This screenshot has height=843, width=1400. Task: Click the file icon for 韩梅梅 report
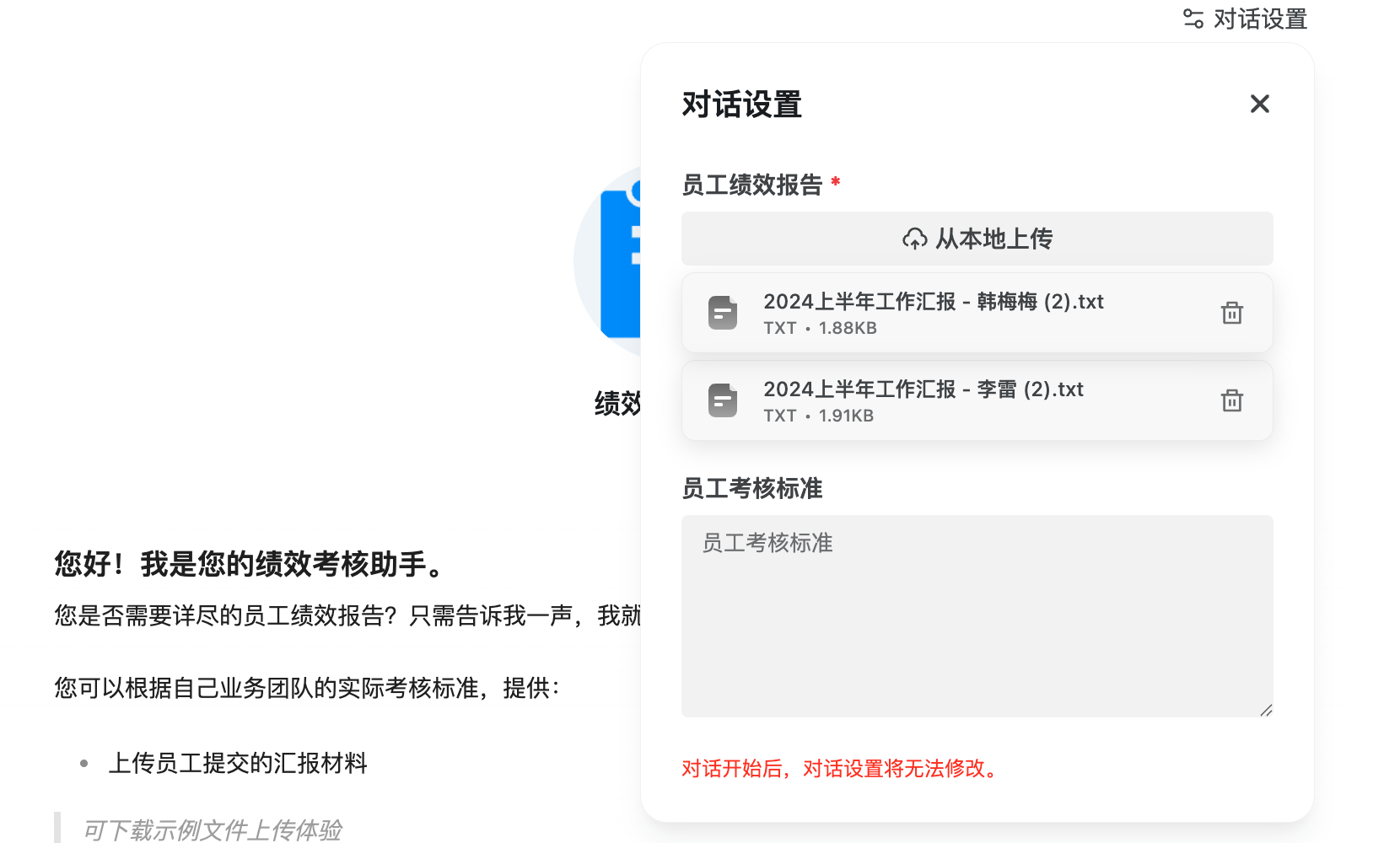click(723, 313)
